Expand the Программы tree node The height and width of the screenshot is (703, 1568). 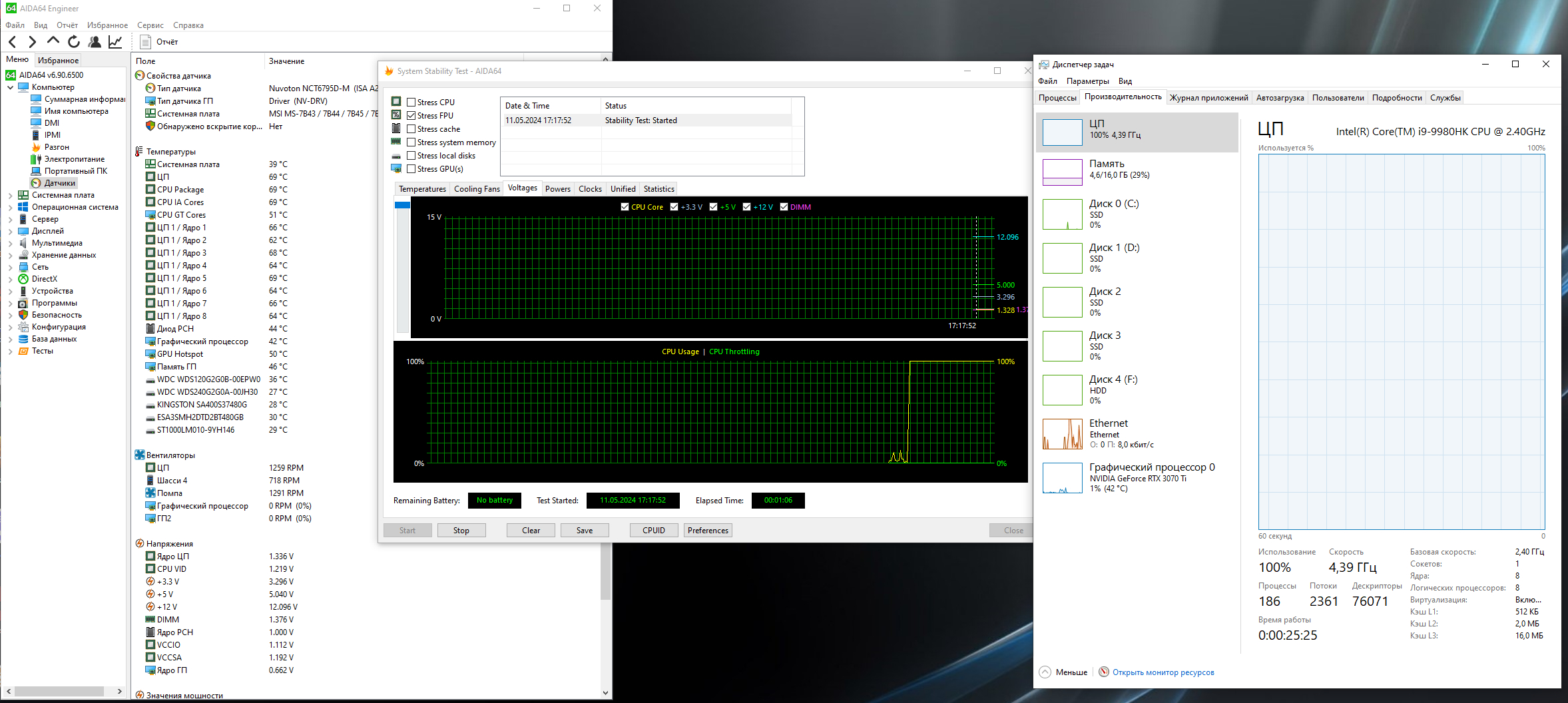click(x=10, y=303)
